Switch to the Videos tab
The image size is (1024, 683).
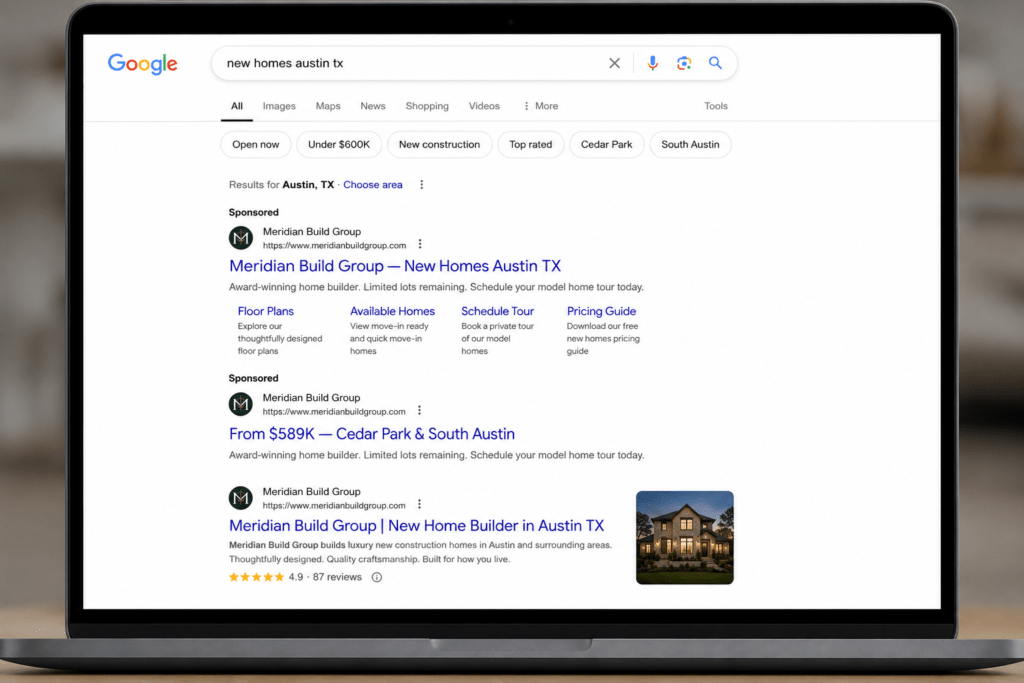484,106
